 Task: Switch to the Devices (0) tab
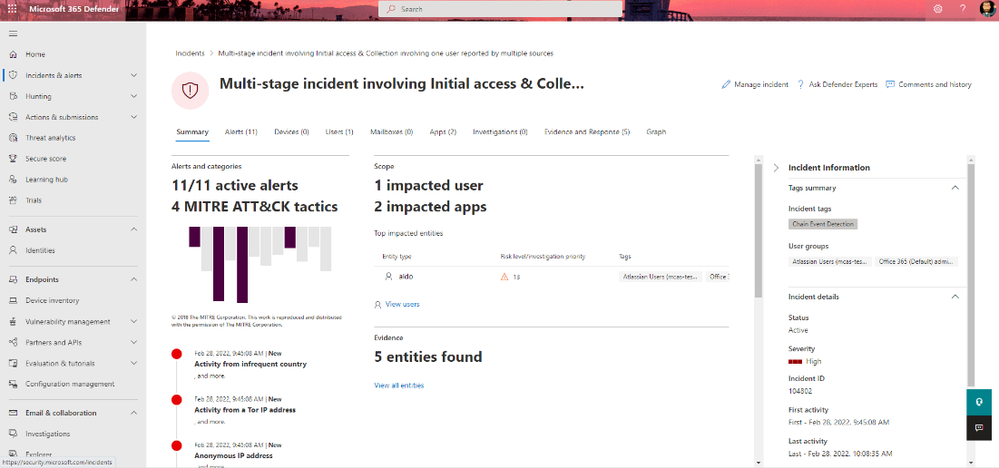(291, 132)
